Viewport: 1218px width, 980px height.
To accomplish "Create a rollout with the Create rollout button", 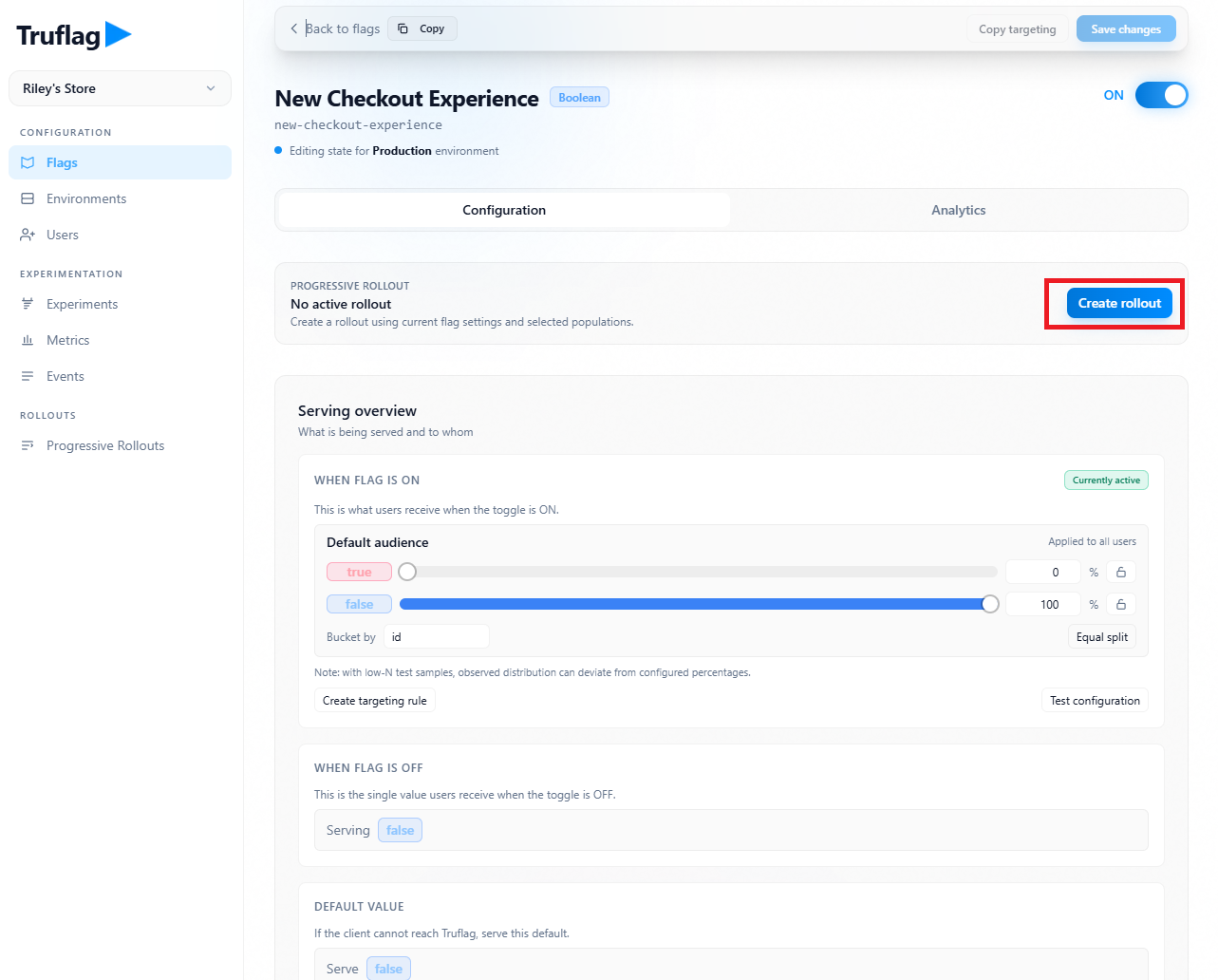I will (1119, 303).
